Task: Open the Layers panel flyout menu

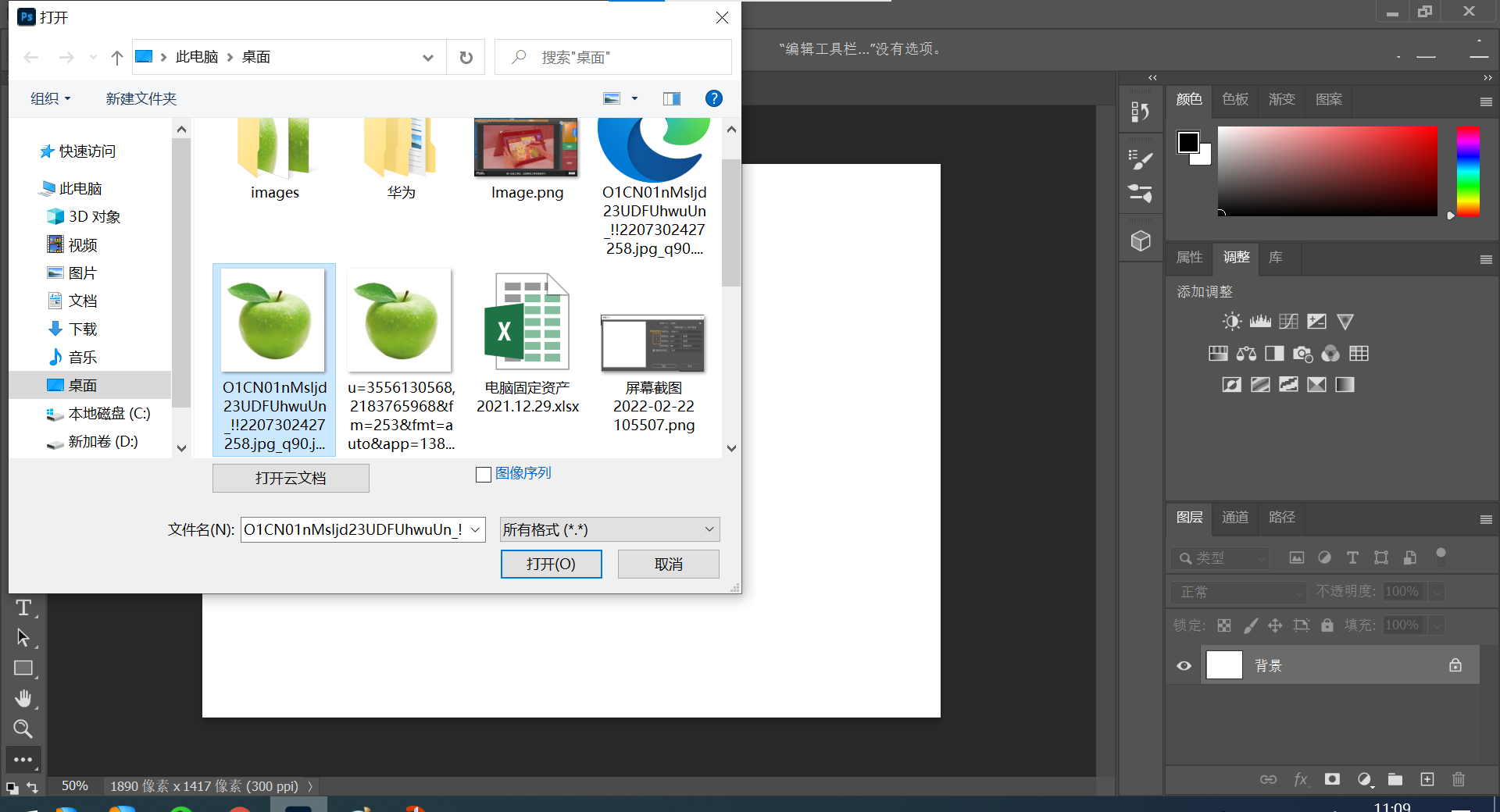Action: click(x=1486, y=519)
